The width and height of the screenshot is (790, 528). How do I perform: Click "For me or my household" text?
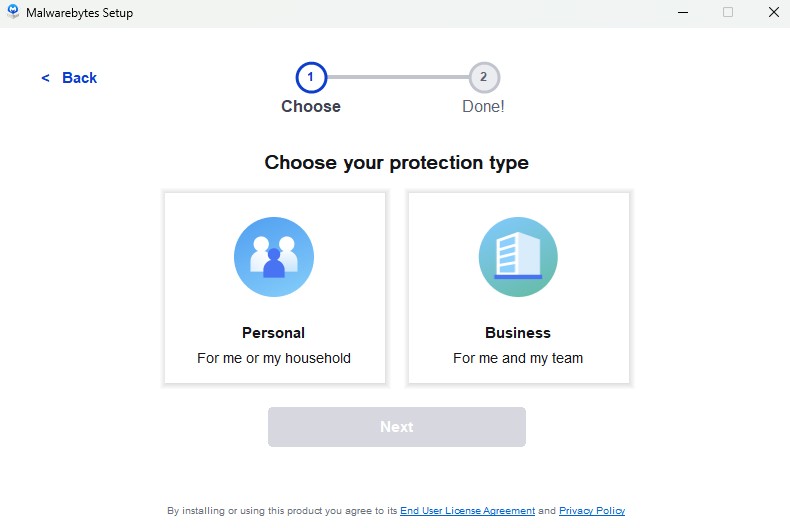(x=274, y=358)
